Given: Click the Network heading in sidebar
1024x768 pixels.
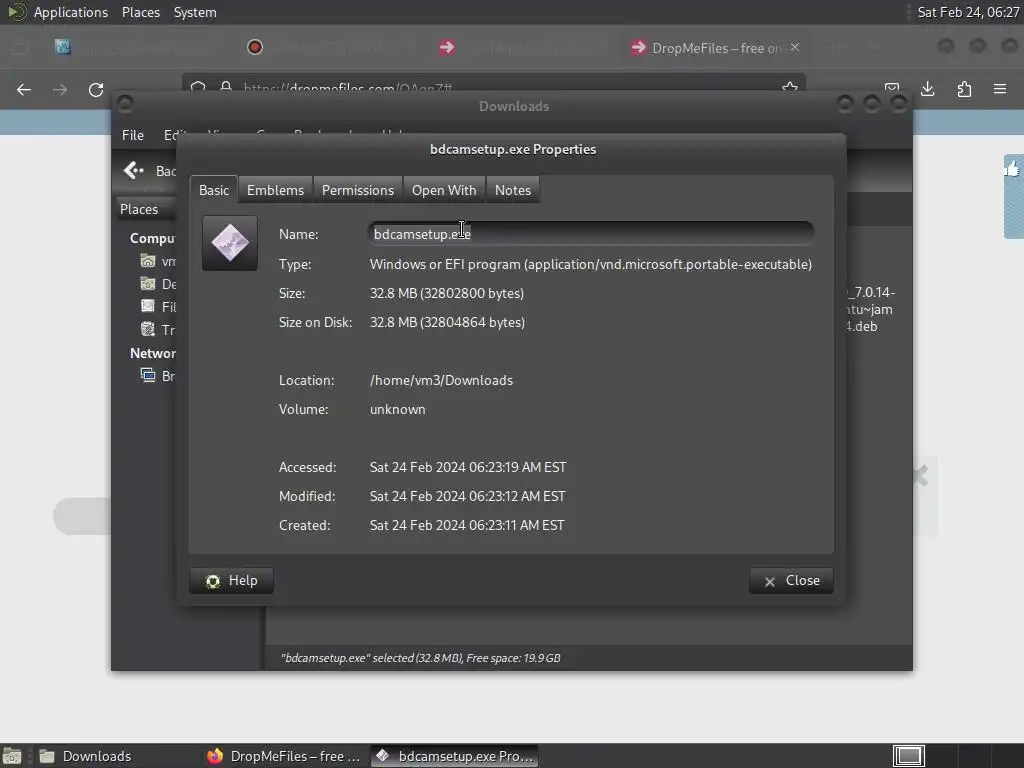Looking at the screenshot, I should point(153,353).
